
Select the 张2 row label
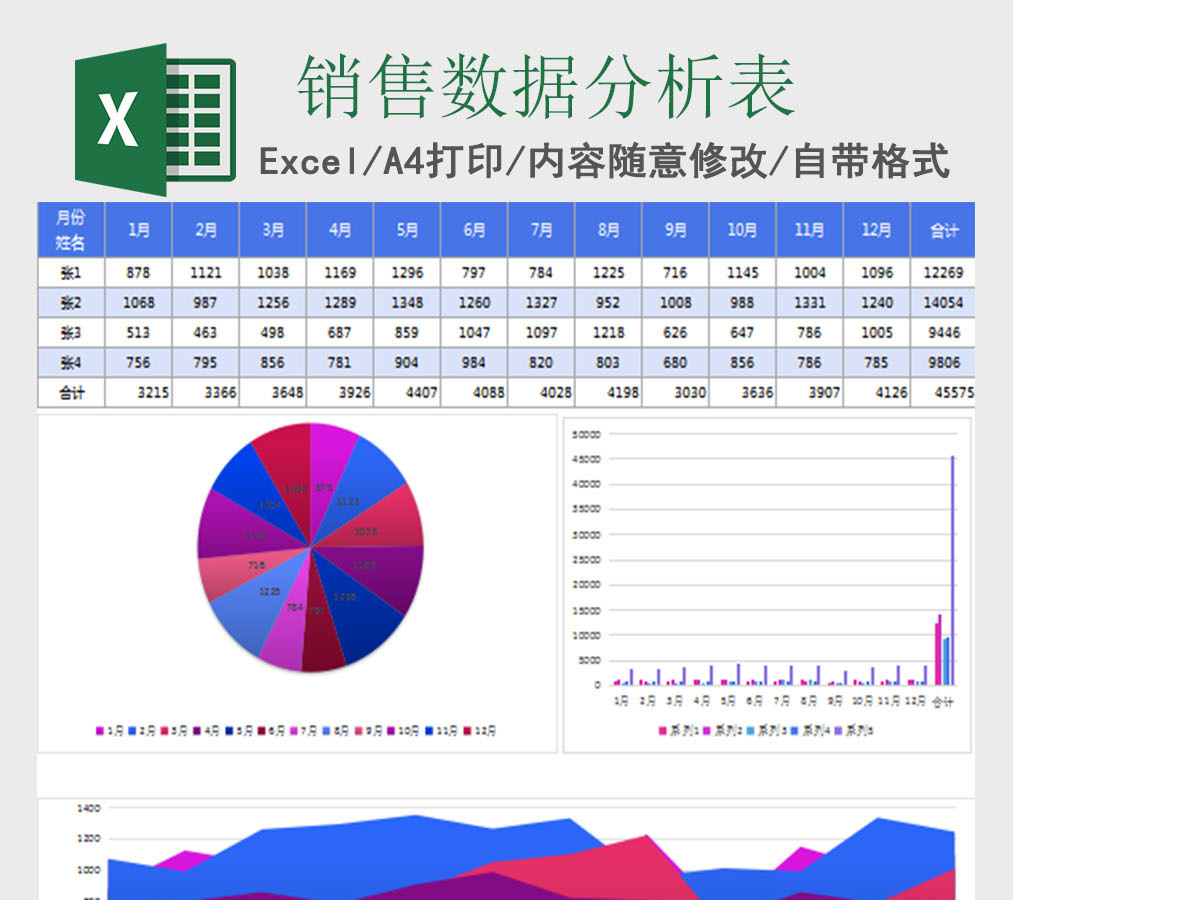[x=70, y=303]
